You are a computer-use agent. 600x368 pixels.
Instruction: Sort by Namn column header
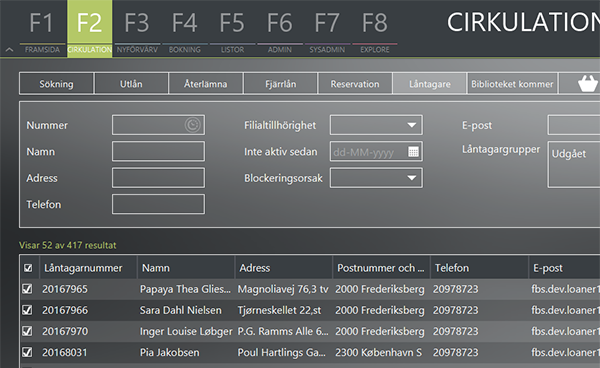tap(186, 268)
